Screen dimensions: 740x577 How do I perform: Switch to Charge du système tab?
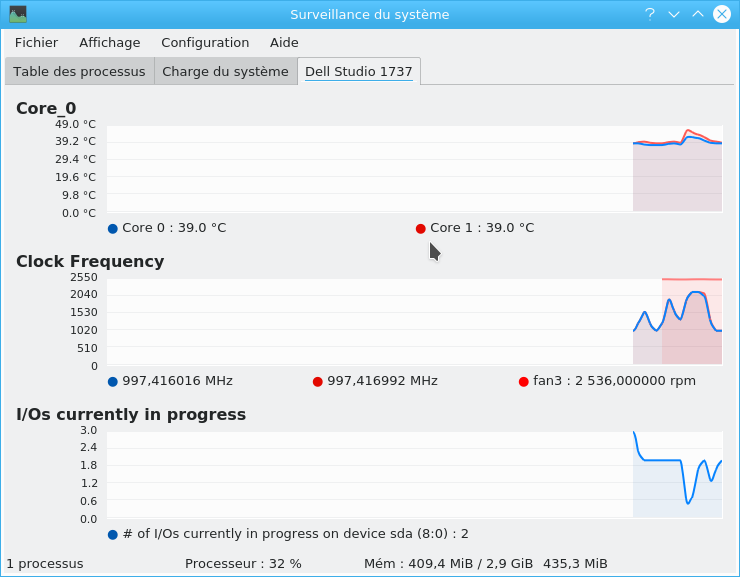tap(225, 71)
